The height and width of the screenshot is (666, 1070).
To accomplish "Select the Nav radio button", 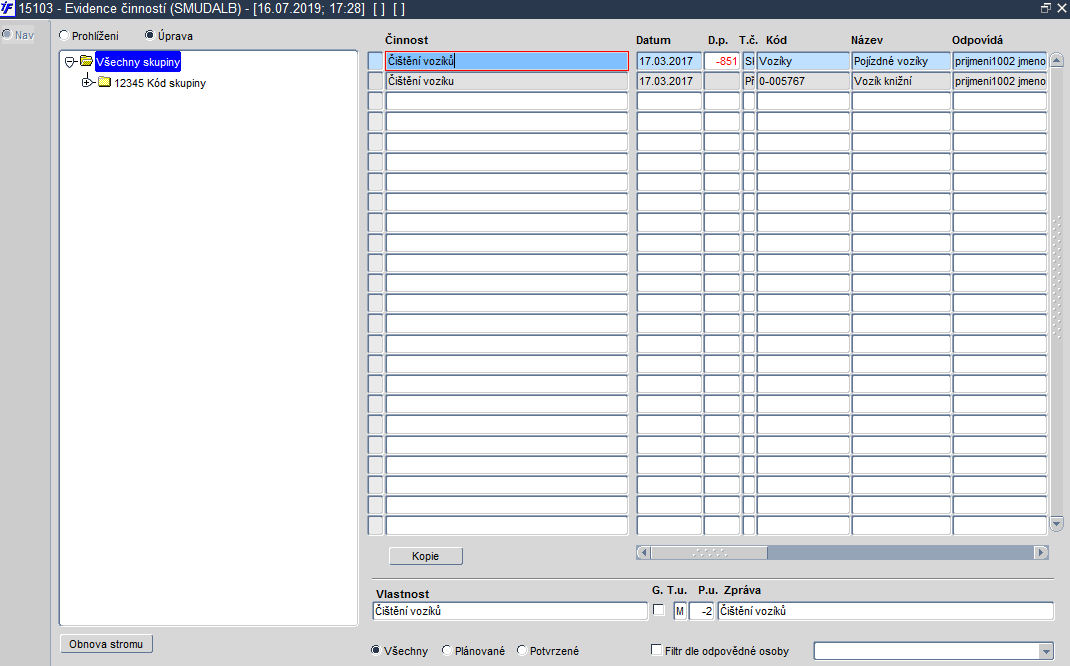I will [x=7, y=34].
